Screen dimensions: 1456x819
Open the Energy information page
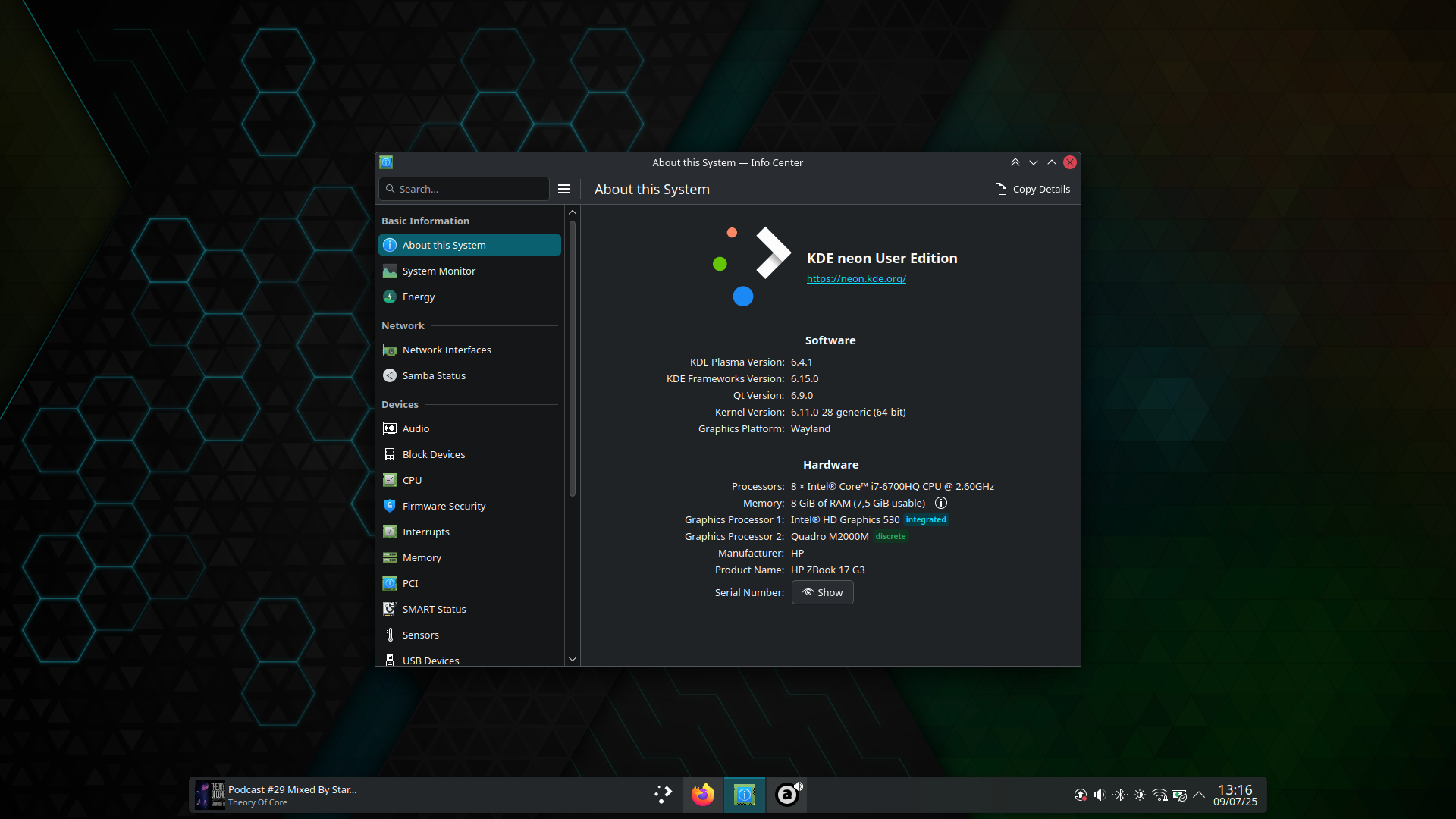pyautogui.click(x=469, y=297)
